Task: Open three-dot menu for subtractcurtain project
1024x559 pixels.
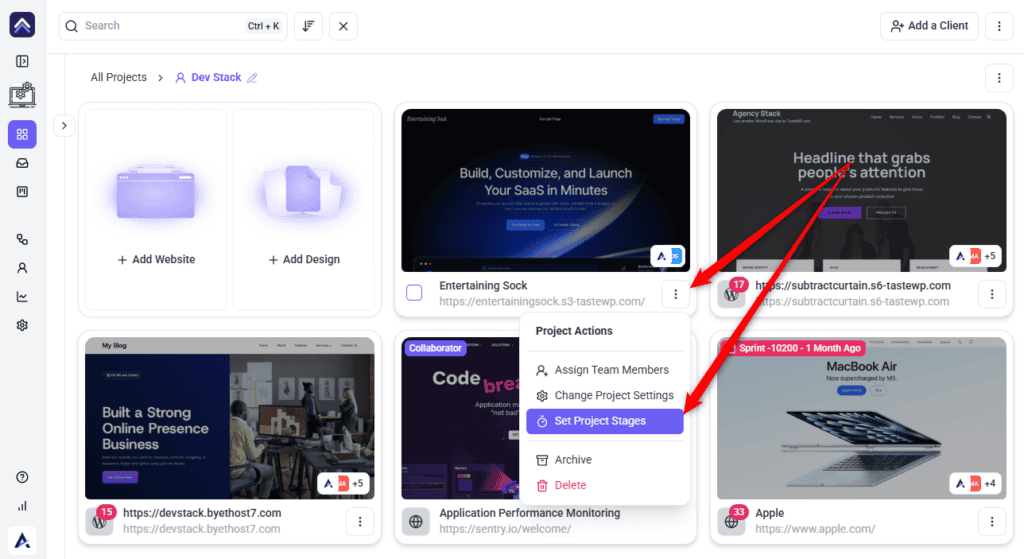Action: click(x=992, y=295)
